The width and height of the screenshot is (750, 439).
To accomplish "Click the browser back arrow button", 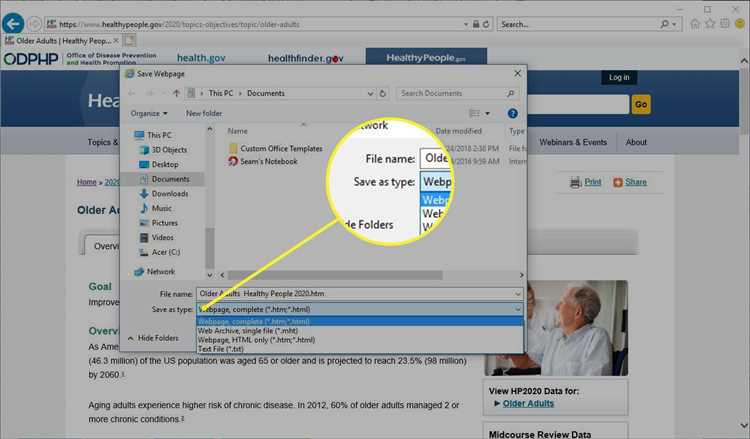I will 13,23.
